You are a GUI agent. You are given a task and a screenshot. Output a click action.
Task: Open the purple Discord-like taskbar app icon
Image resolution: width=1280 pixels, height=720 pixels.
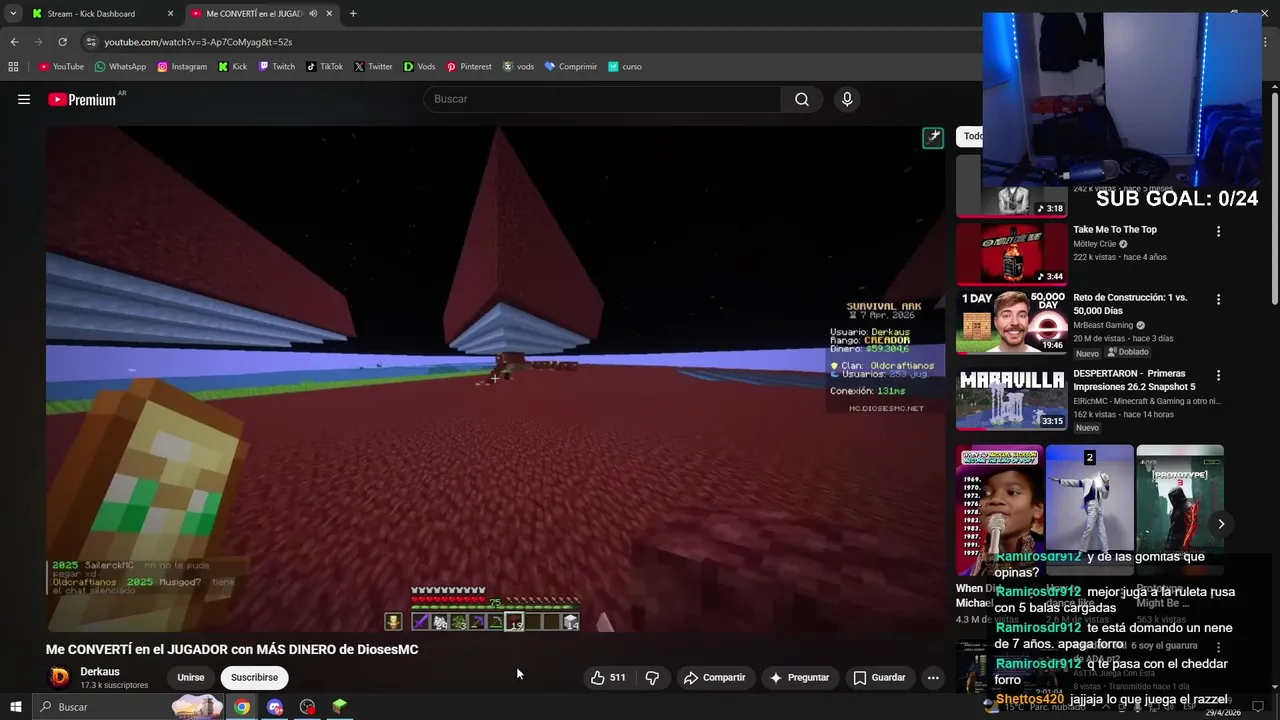[x=275, y=707]
